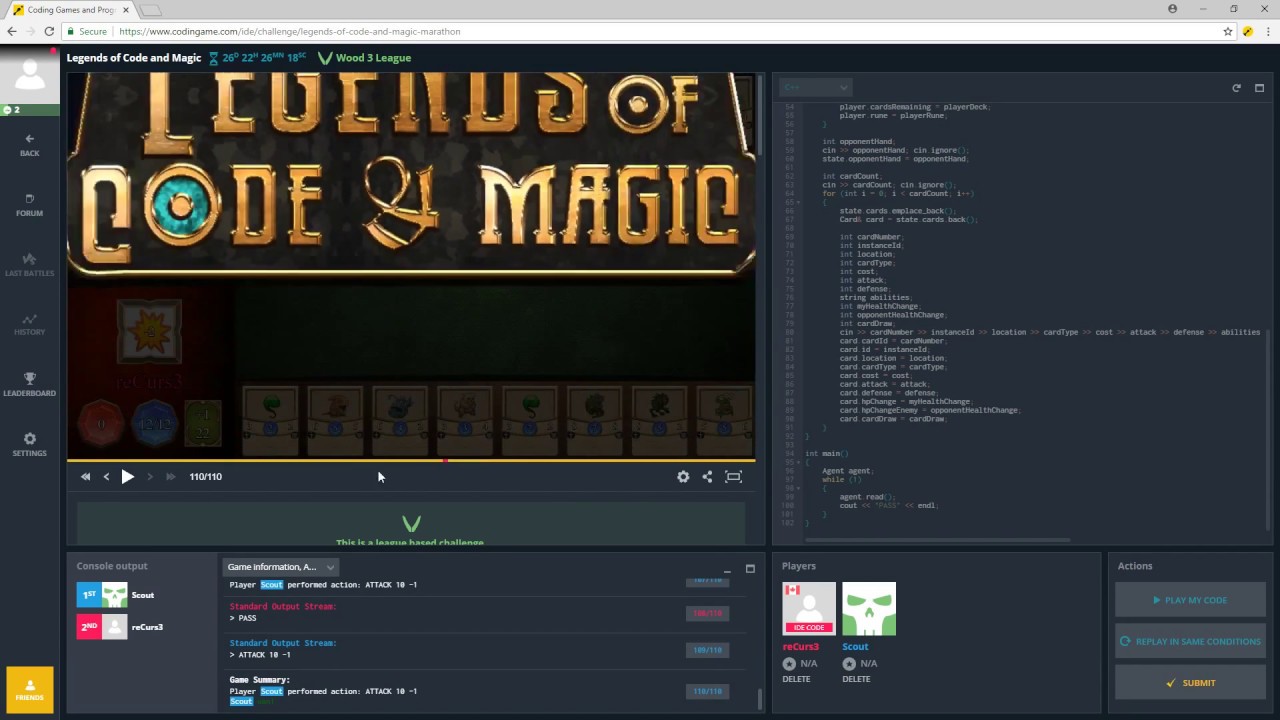Click the browser back arrow
Viewport: 1280px width, 720px height.
tap(12, 31)
